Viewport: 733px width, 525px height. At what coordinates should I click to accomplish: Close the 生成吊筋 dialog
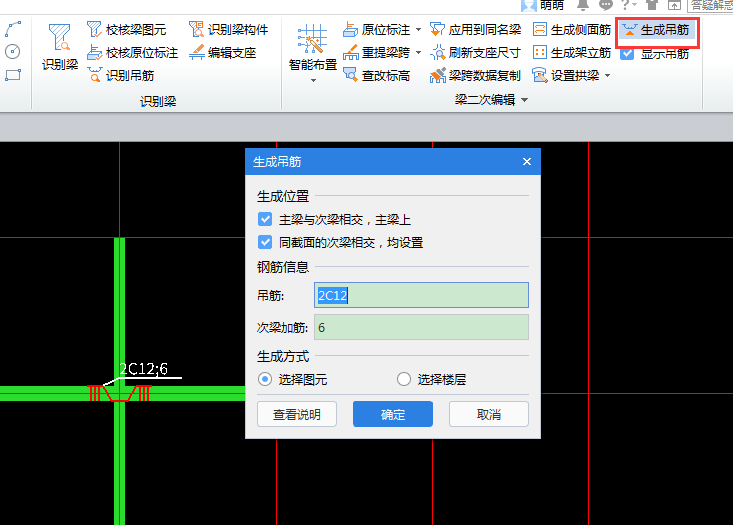(x=527, y=161)
